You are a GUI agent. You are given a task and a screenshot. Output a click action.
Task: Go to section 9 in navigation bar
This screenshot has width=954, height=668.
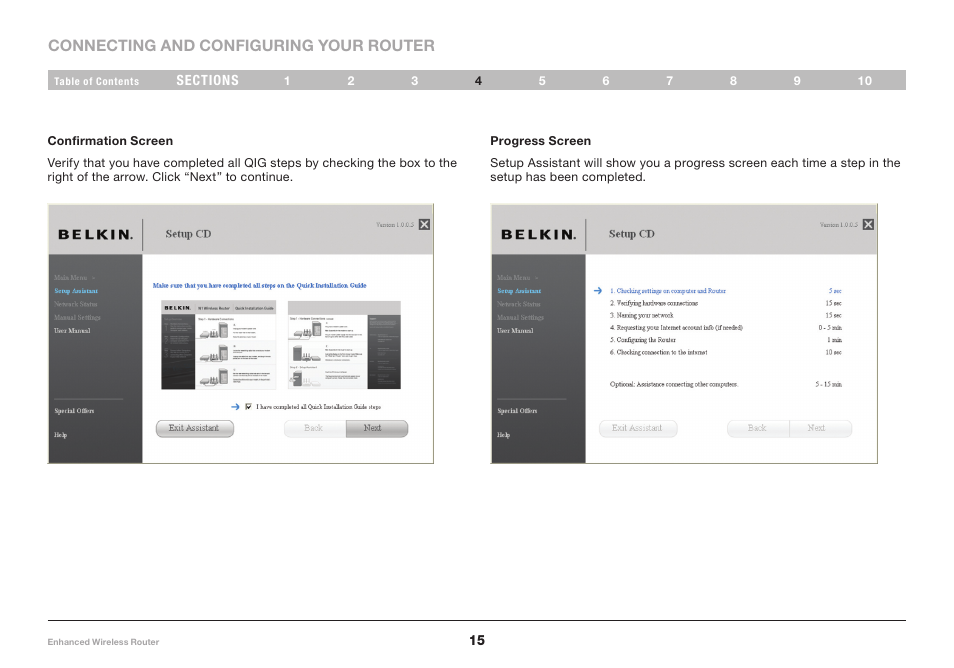(797, 81)
